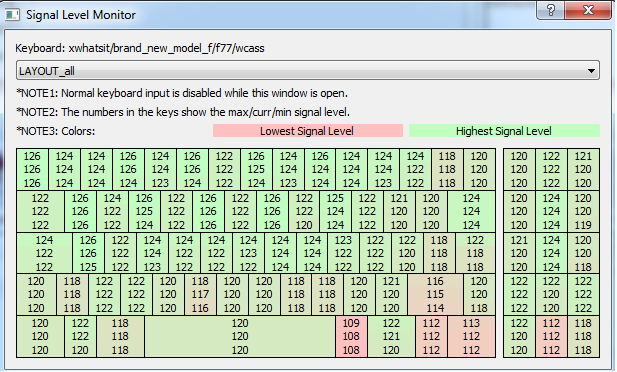Click the wide key reading 116/115/114
617x372 pixels.
click(435, 294)
